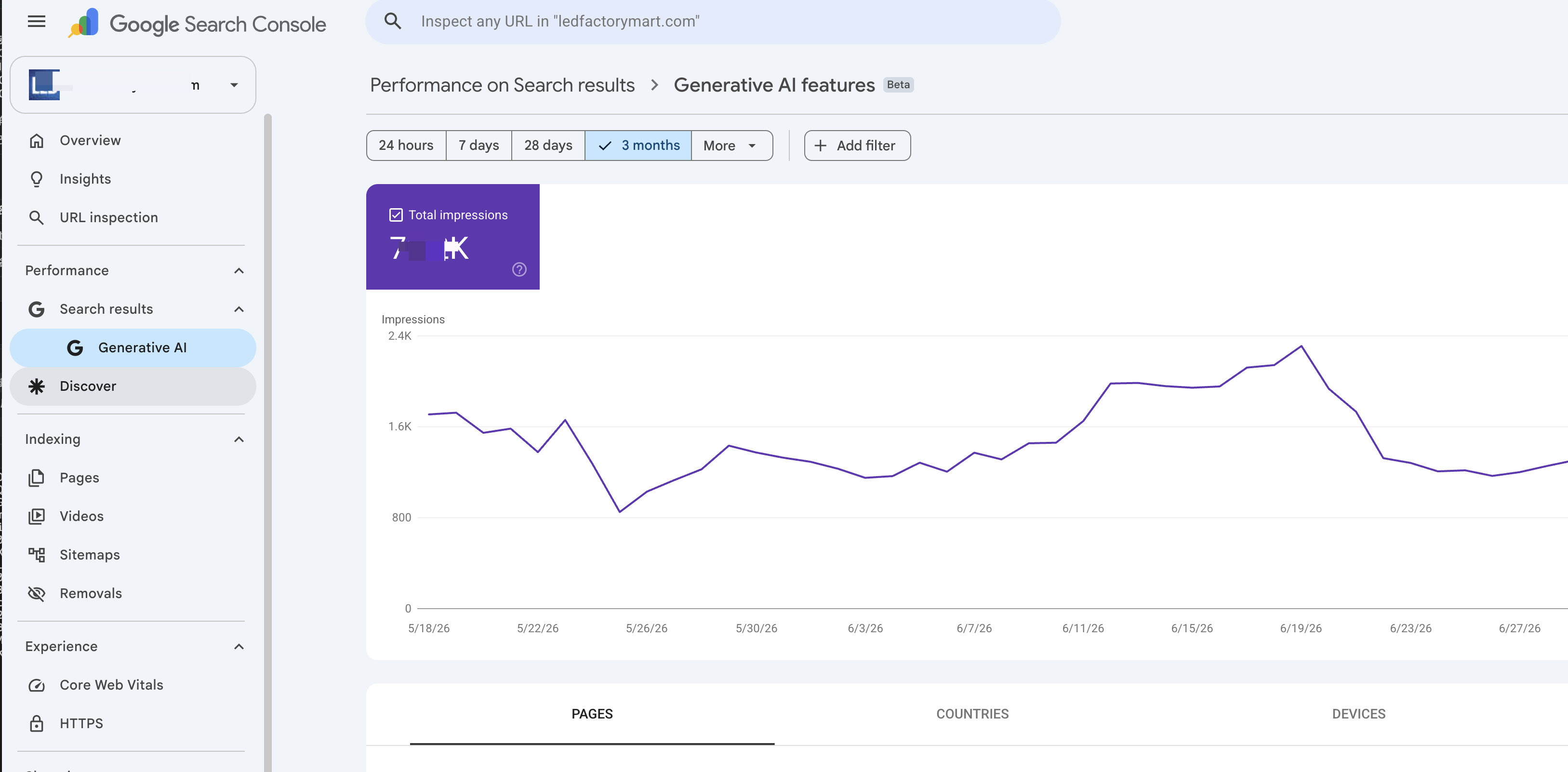This screenshot has height=772, width=1568.
Task: Click the Core Web Vitals gauge icon
Action: [37, 685]
